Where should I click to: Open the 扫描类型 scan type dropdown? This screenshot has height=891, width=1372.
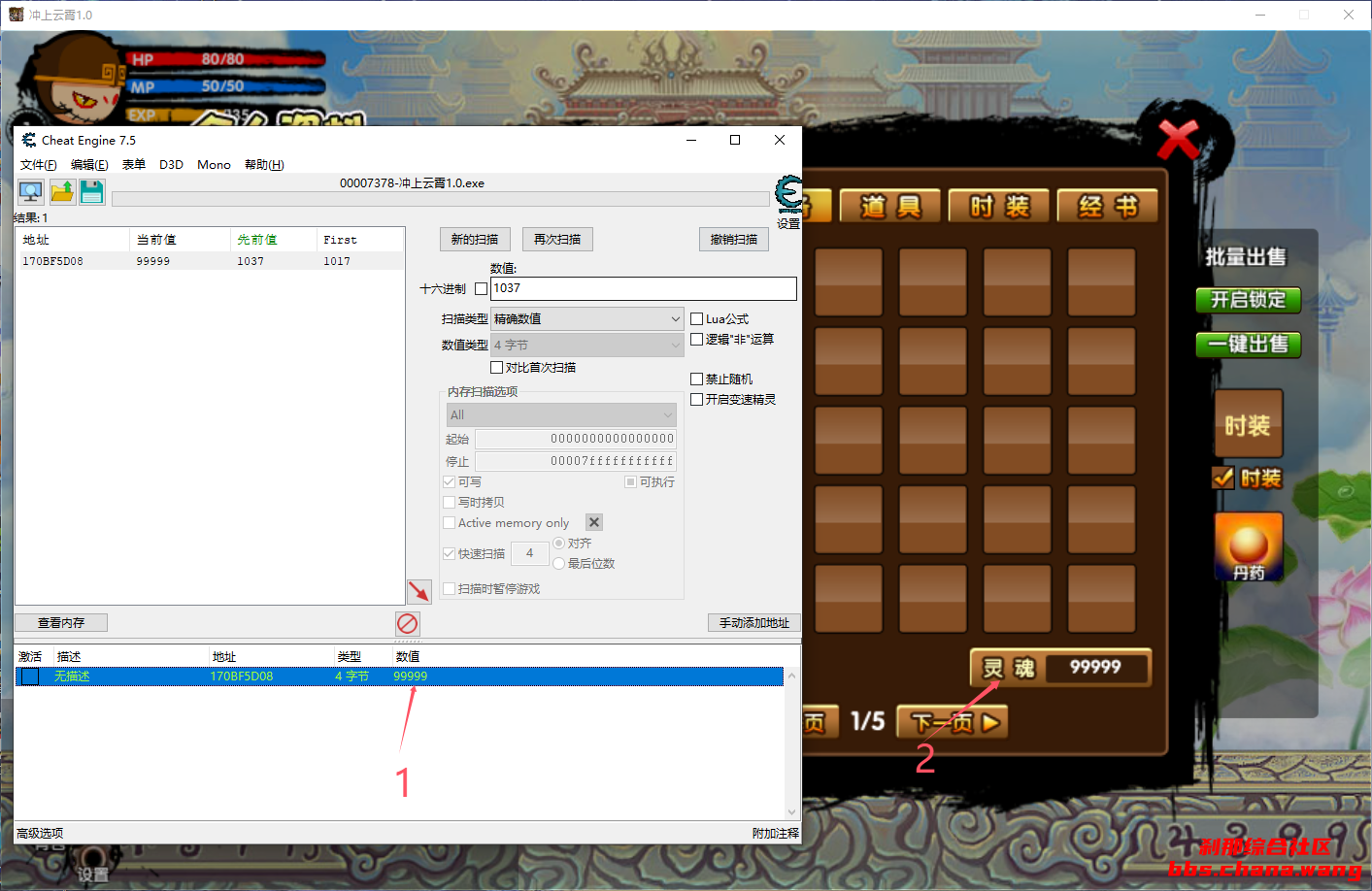point(586,319)
